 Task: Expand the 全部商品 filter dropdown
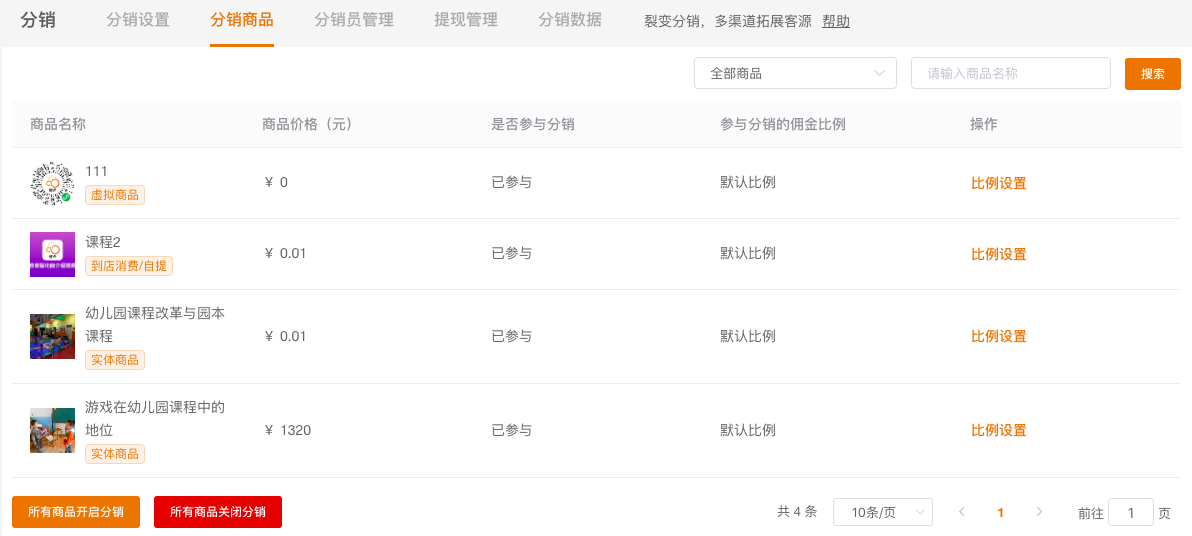(x=795, y=73)
